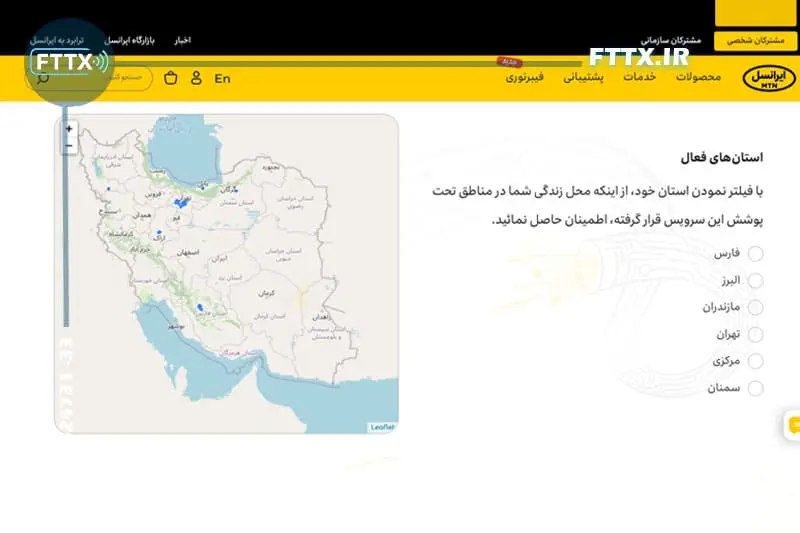The width and height of the screenshot is (800, 533).
Task: Open the فیبرنوری menu item
Action: tap(524, 78)
